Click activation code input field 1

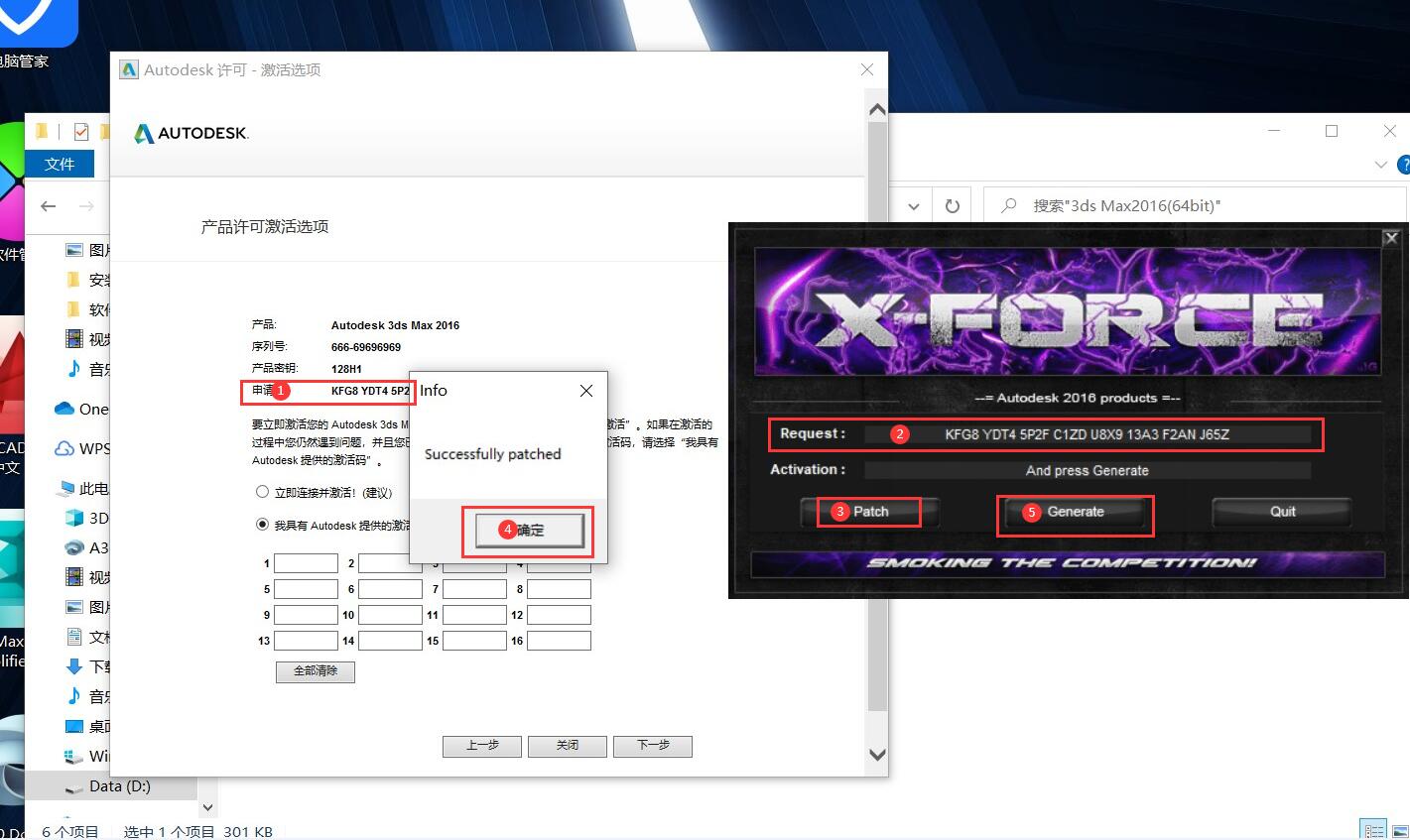pyautogui.click(x=306, y=563)
